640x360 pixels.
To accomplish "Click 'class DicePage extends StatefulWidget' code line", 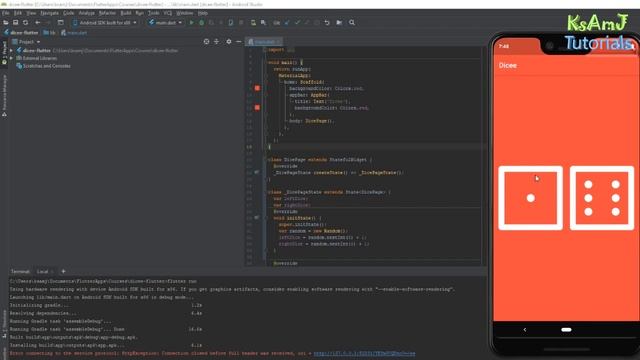I will [x=320, y=160].
